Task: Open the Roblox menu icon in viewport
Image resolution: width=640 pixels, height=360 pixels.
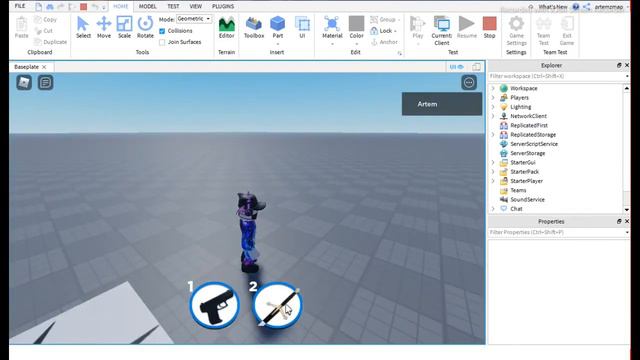Action: 24,82
